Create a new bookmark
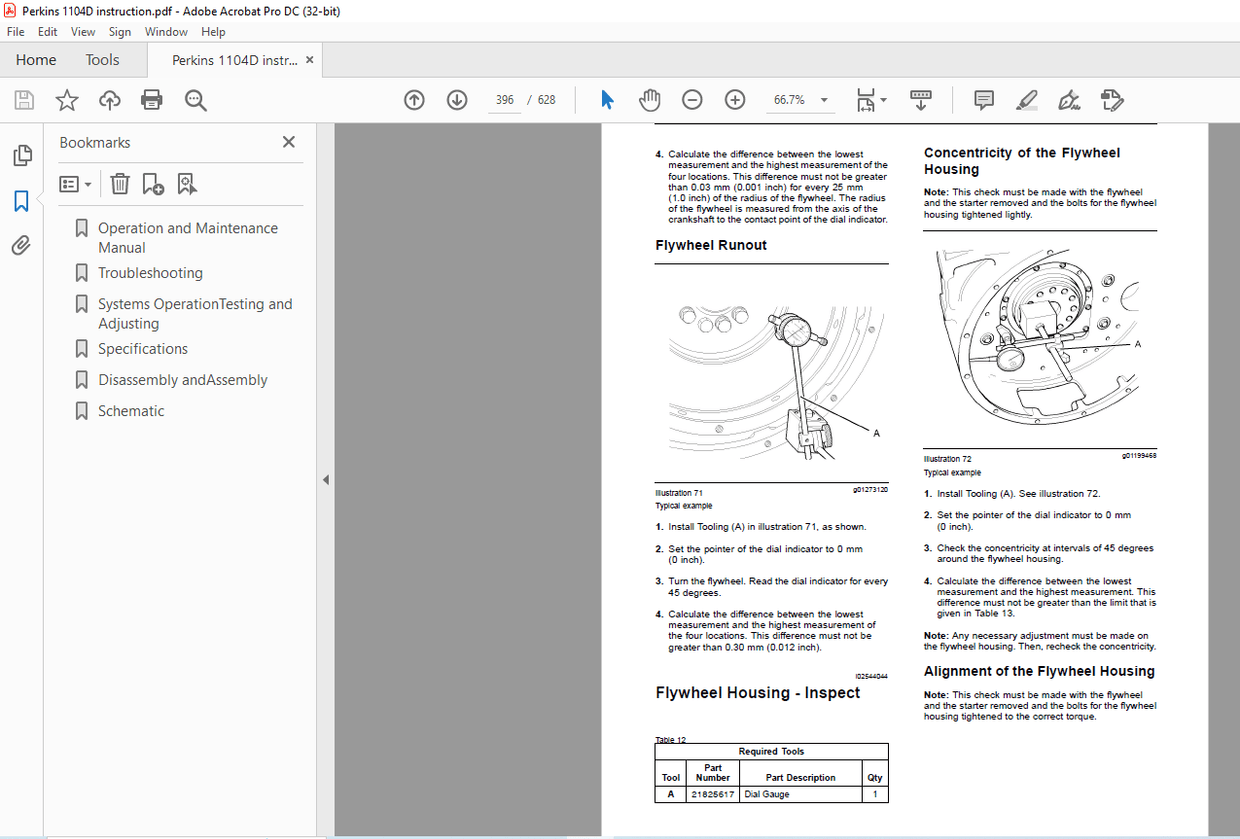The height and width of the screenshot is (839, 1240). pyautogui.click(x=152, y=183)
